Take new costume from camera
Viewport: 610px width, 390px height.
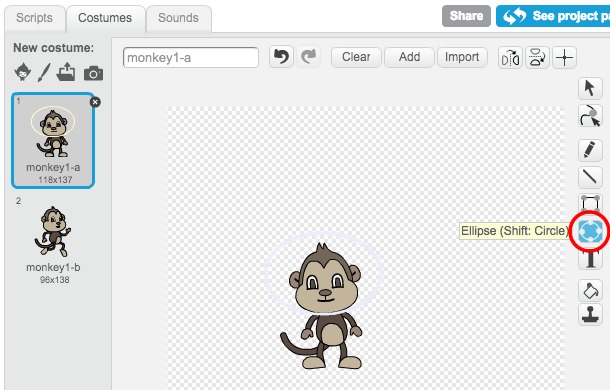point(93,73)
